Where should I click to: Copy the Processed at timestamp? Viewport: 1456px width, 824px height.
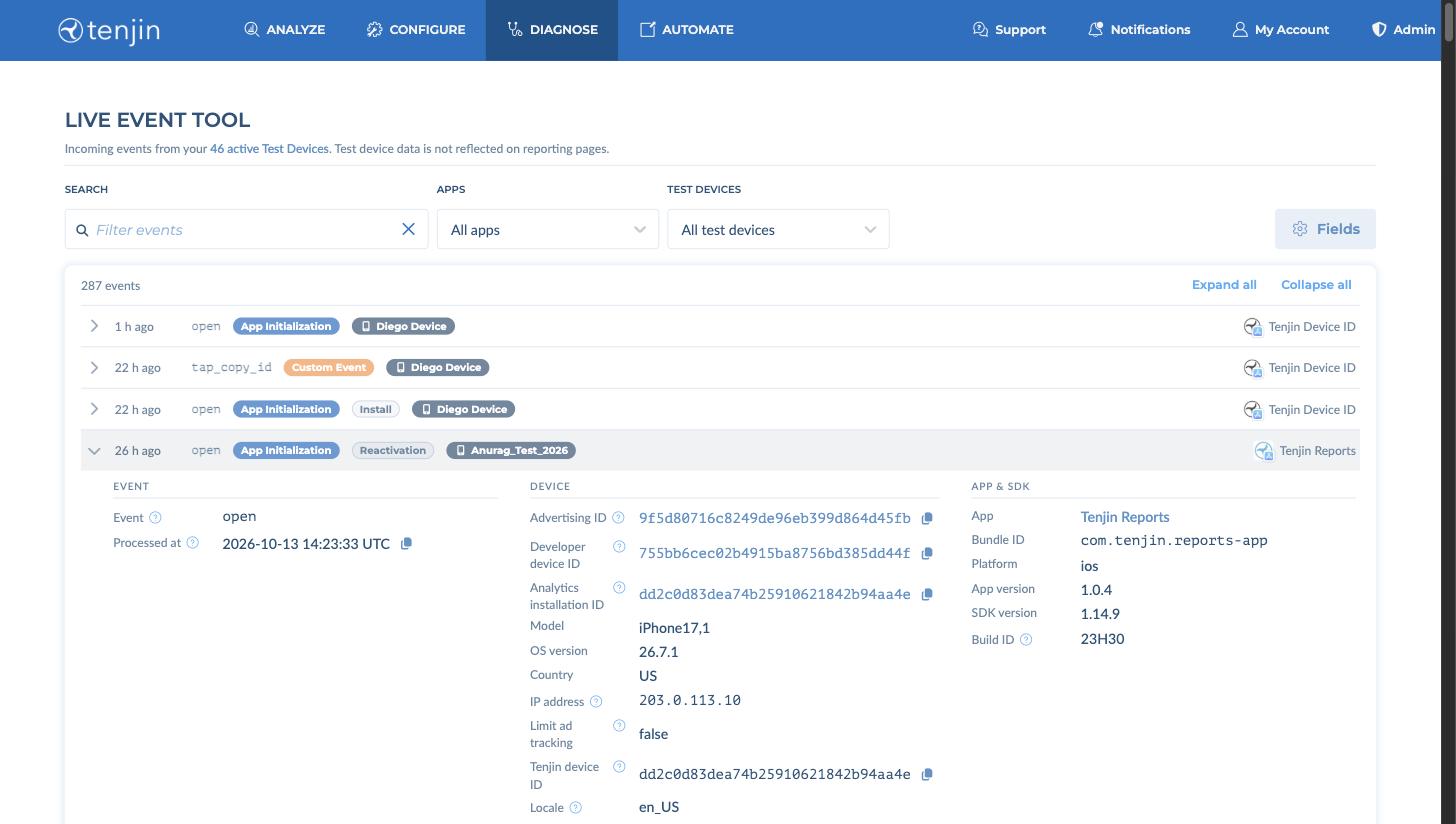pos(406,544)
